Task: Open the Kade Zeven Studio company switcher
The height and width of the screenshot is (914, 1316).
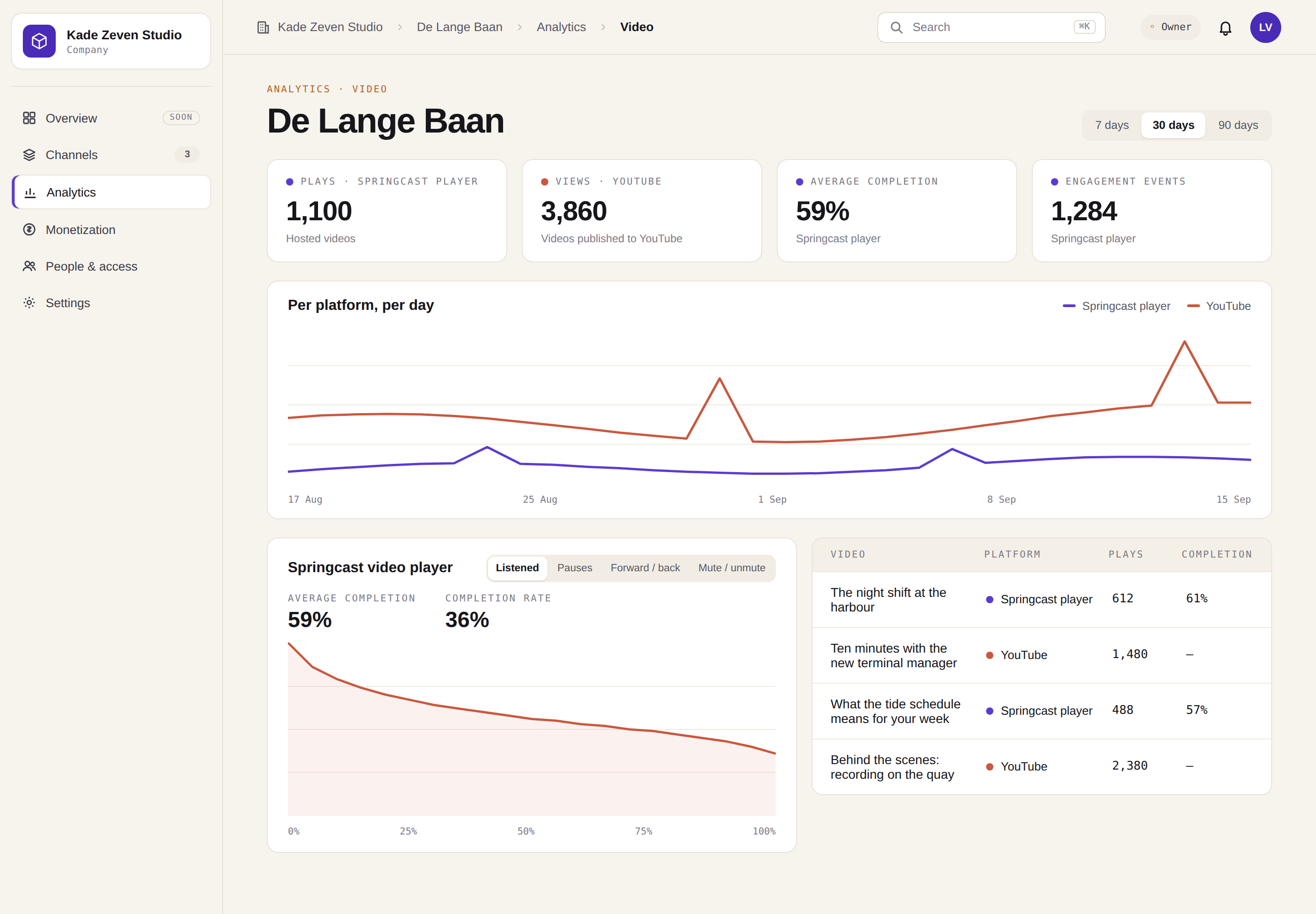Action: click(111, 41)
